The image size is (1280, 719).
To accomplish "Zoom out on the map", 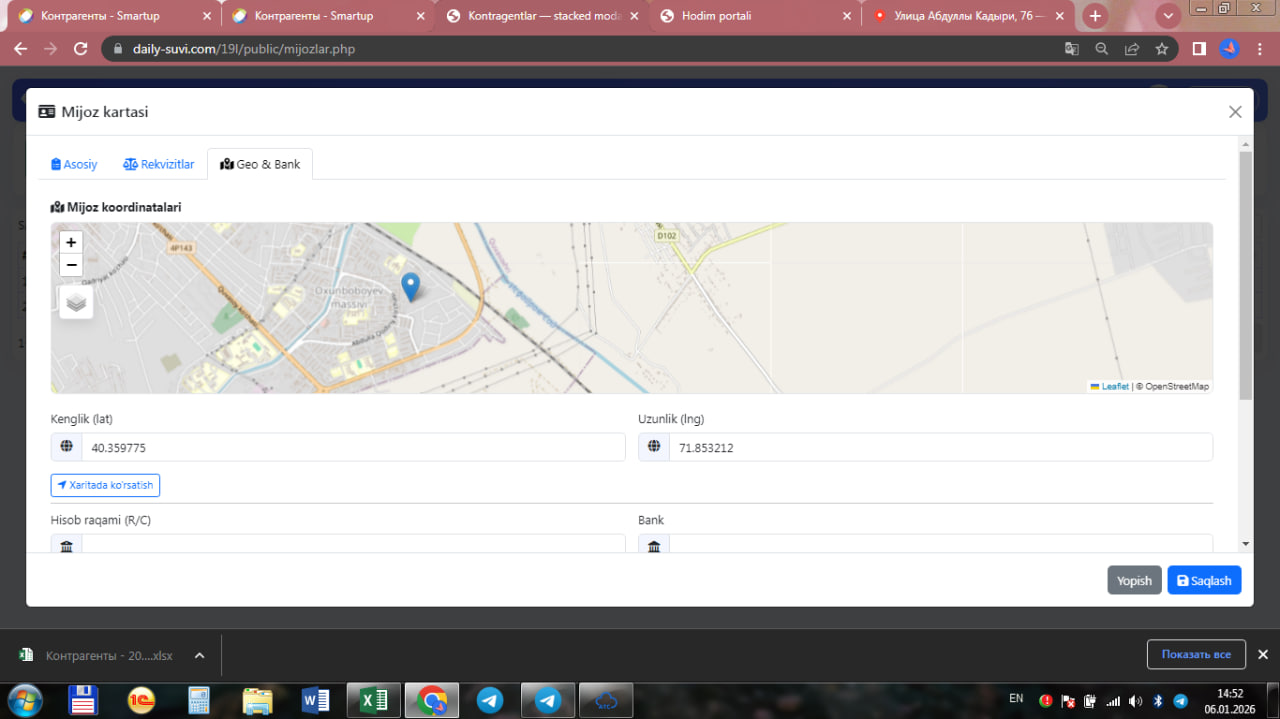I will click(x=71, y=265).
